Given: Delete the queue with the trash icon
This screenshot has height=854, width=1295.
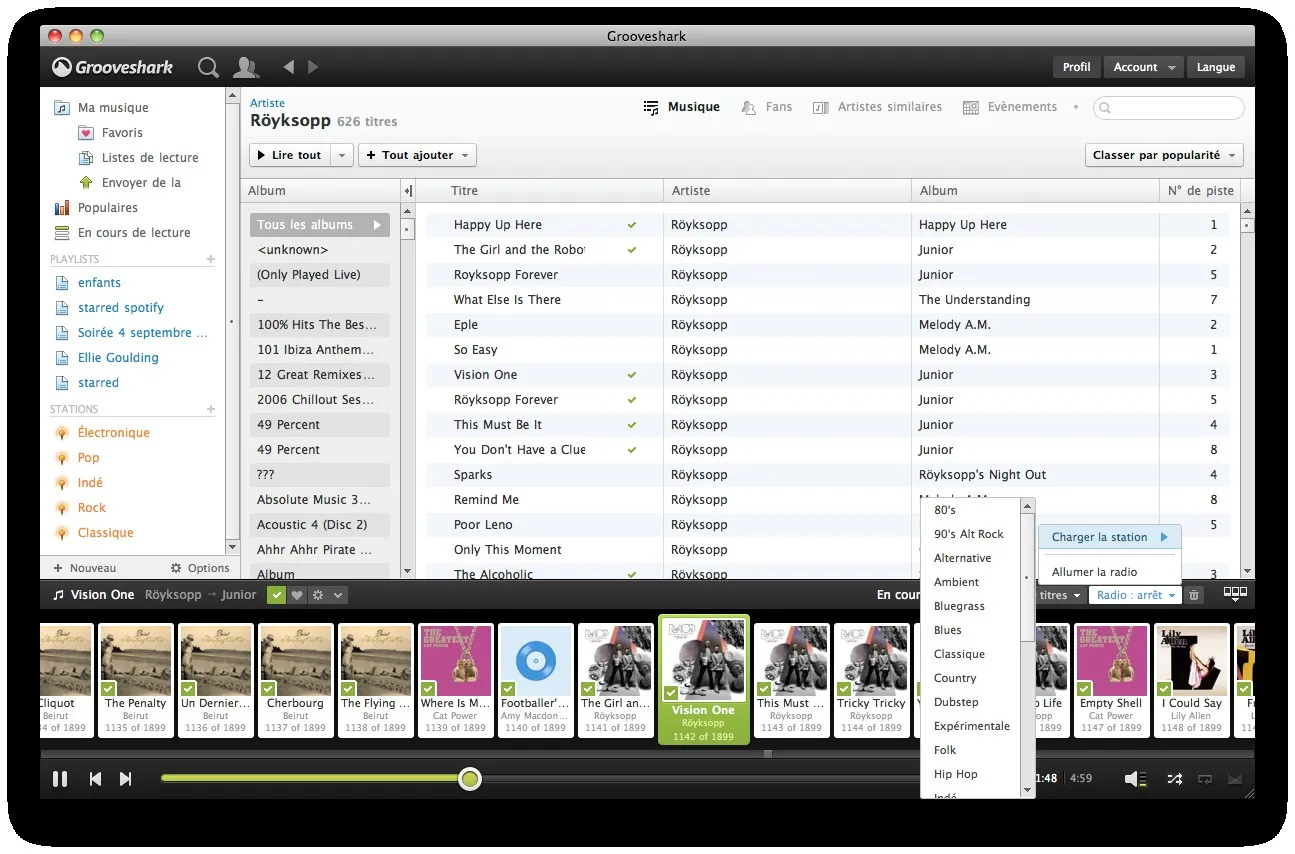Looking at the screenshot, I should pos(1194,595).
